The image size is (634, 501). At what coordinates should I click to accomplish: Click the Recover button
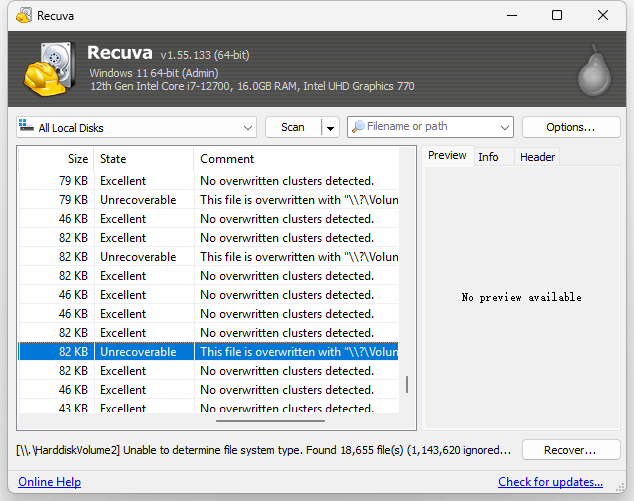click(571, 450)
